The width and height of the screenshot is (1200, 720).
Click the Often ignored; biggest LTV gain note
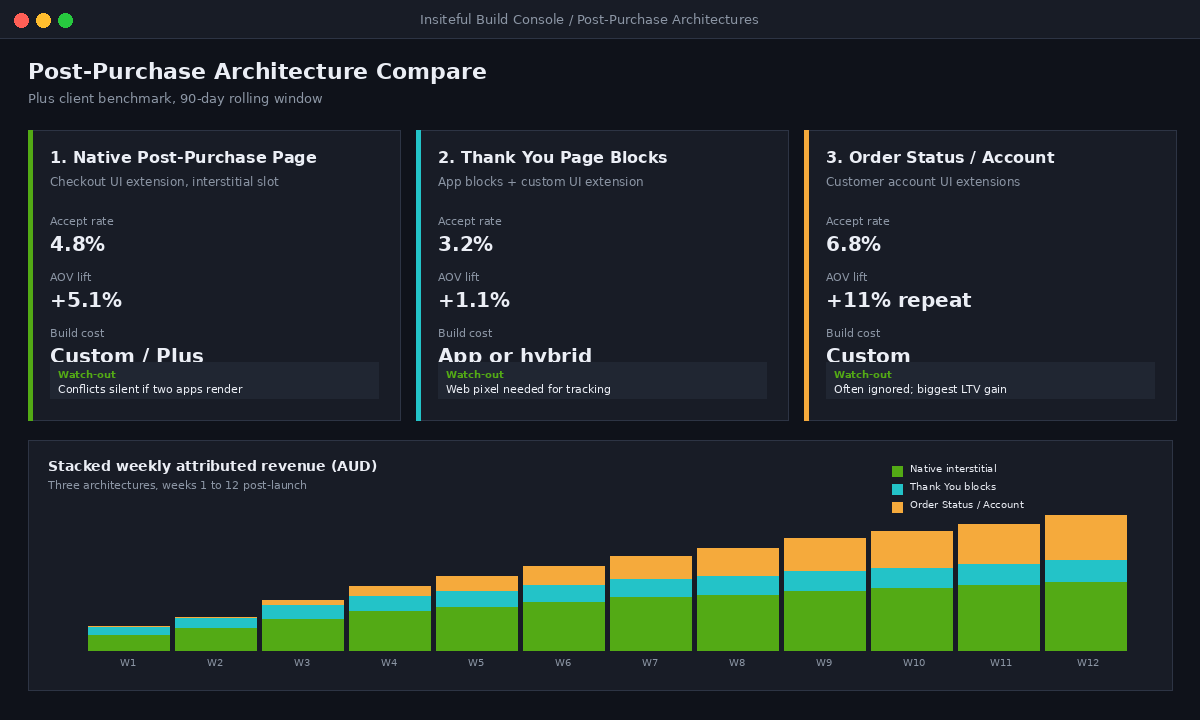[920, 389]
